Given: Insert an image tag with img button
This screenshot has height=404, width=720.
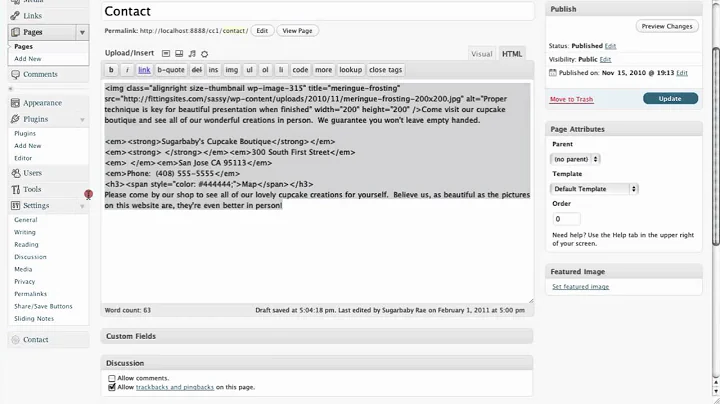Looking at the screenshot, I should click(231, 70).
